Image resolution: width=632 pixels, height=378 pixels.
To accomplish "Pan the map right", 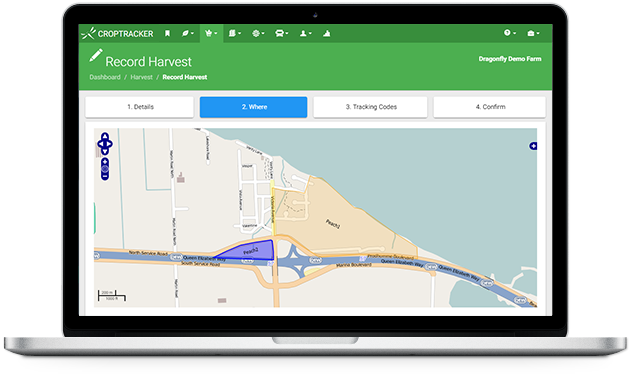I will [x=110, y=143].
